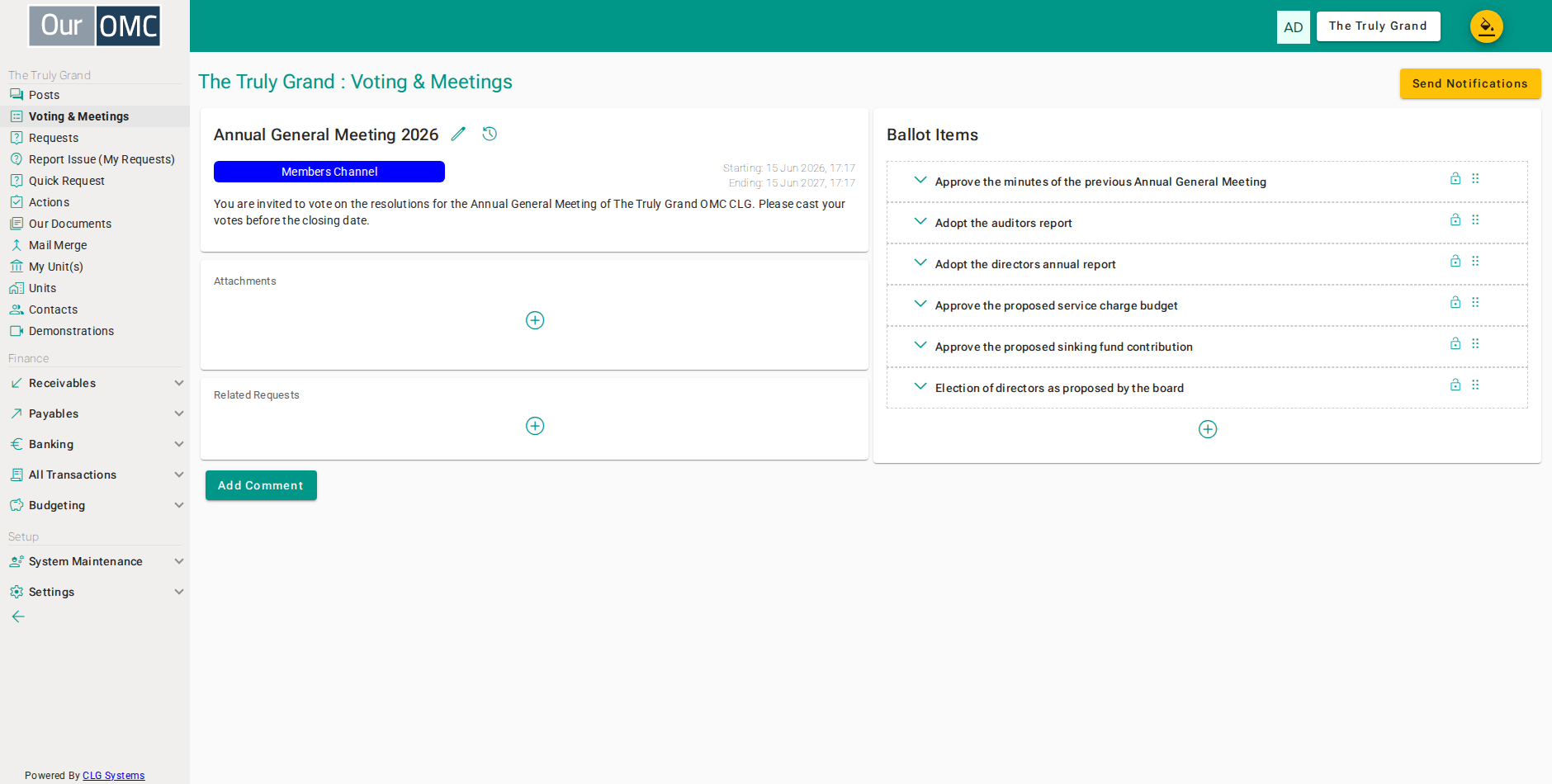Image resolution: width=1552 pixels, height=784 pixels.
Task: Open My Unit(s)
Action: tap(95, 267)
